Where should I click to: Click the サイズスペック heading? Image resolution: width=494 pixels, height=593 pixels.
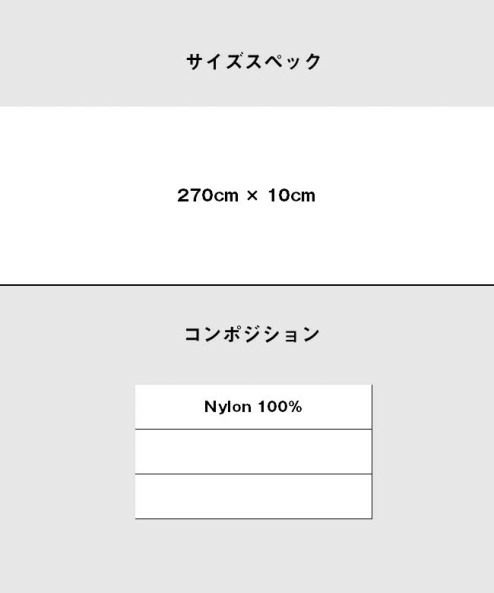point(253,62)
